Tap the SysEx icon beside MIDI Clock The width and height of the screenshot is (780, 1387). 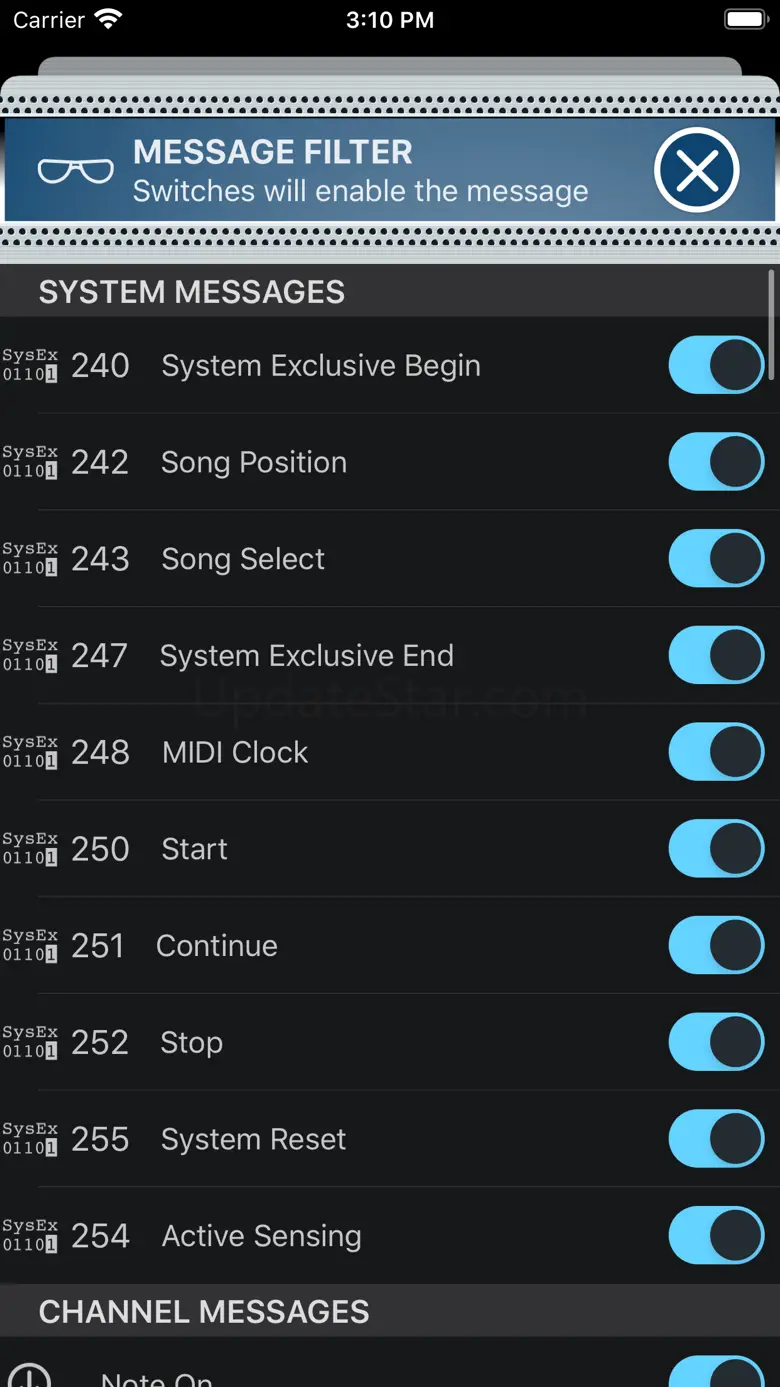pyautogui.click(x=30, y=752)
